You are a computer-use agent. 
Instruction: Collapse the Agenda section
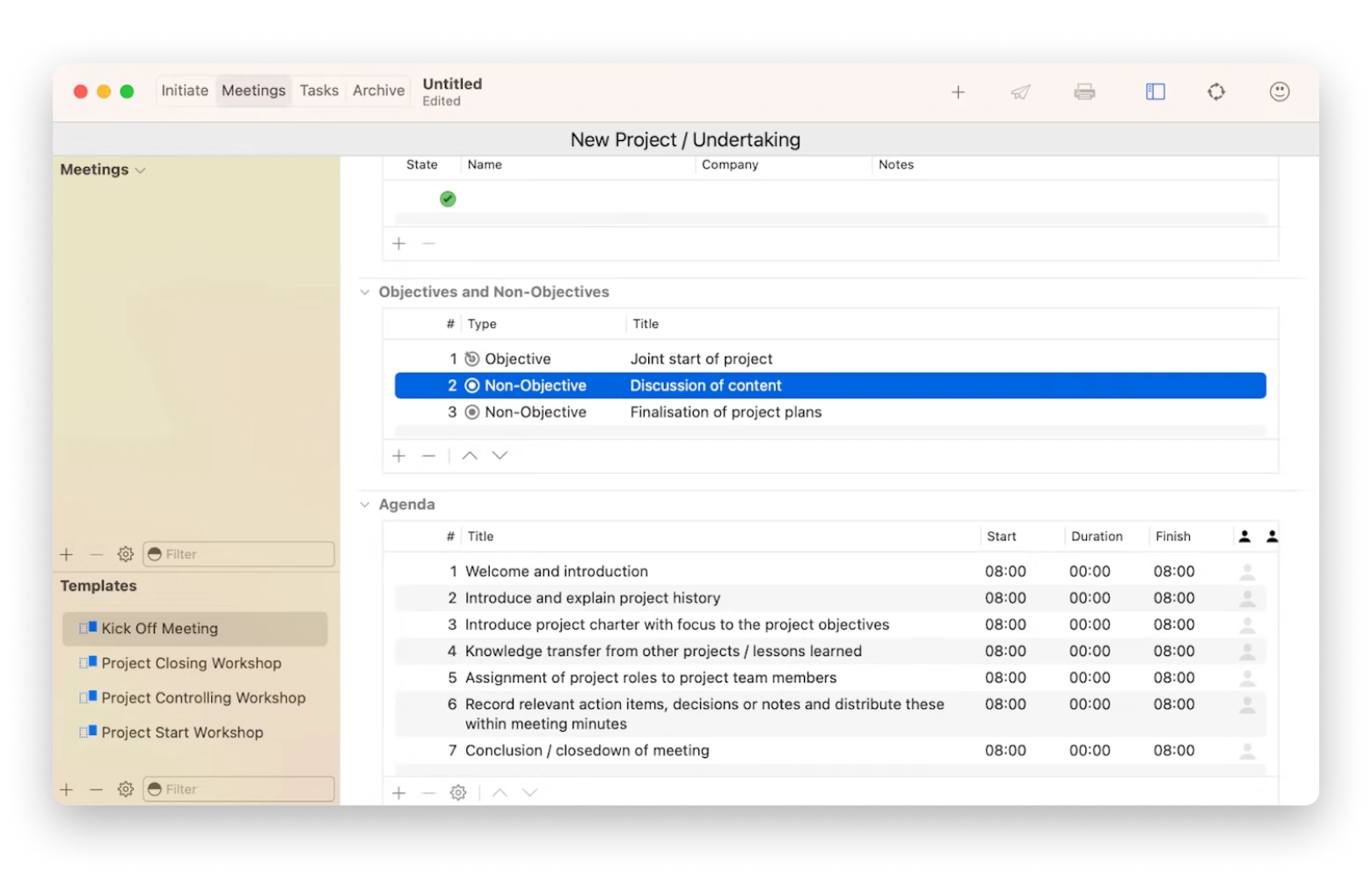365,505
